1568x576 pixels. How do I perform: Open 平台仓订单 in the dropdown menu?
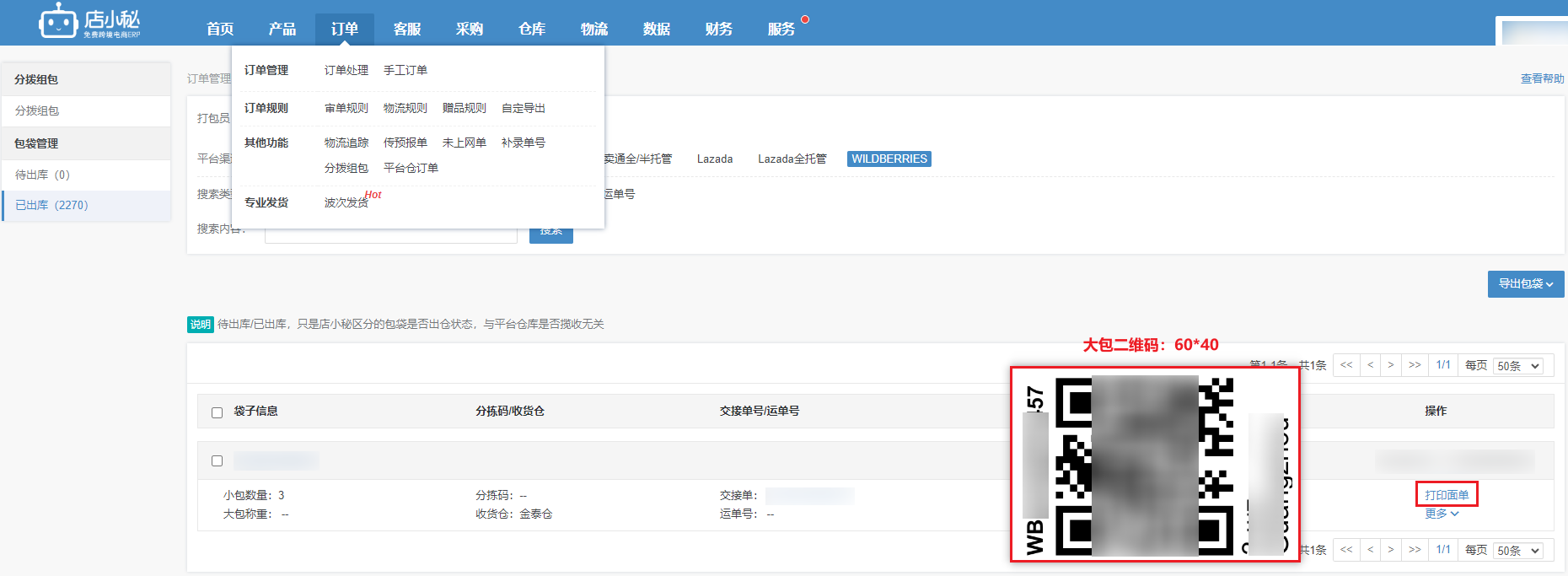point(411,168)
